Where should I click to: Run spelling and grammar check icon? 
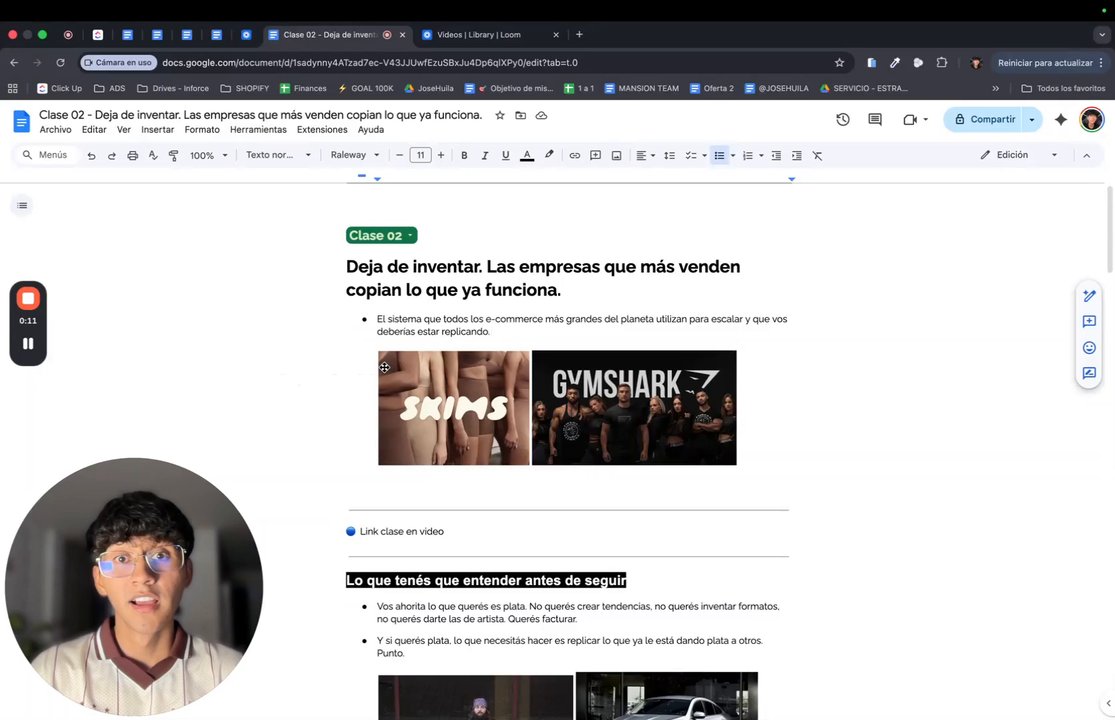tap(153, 156)
